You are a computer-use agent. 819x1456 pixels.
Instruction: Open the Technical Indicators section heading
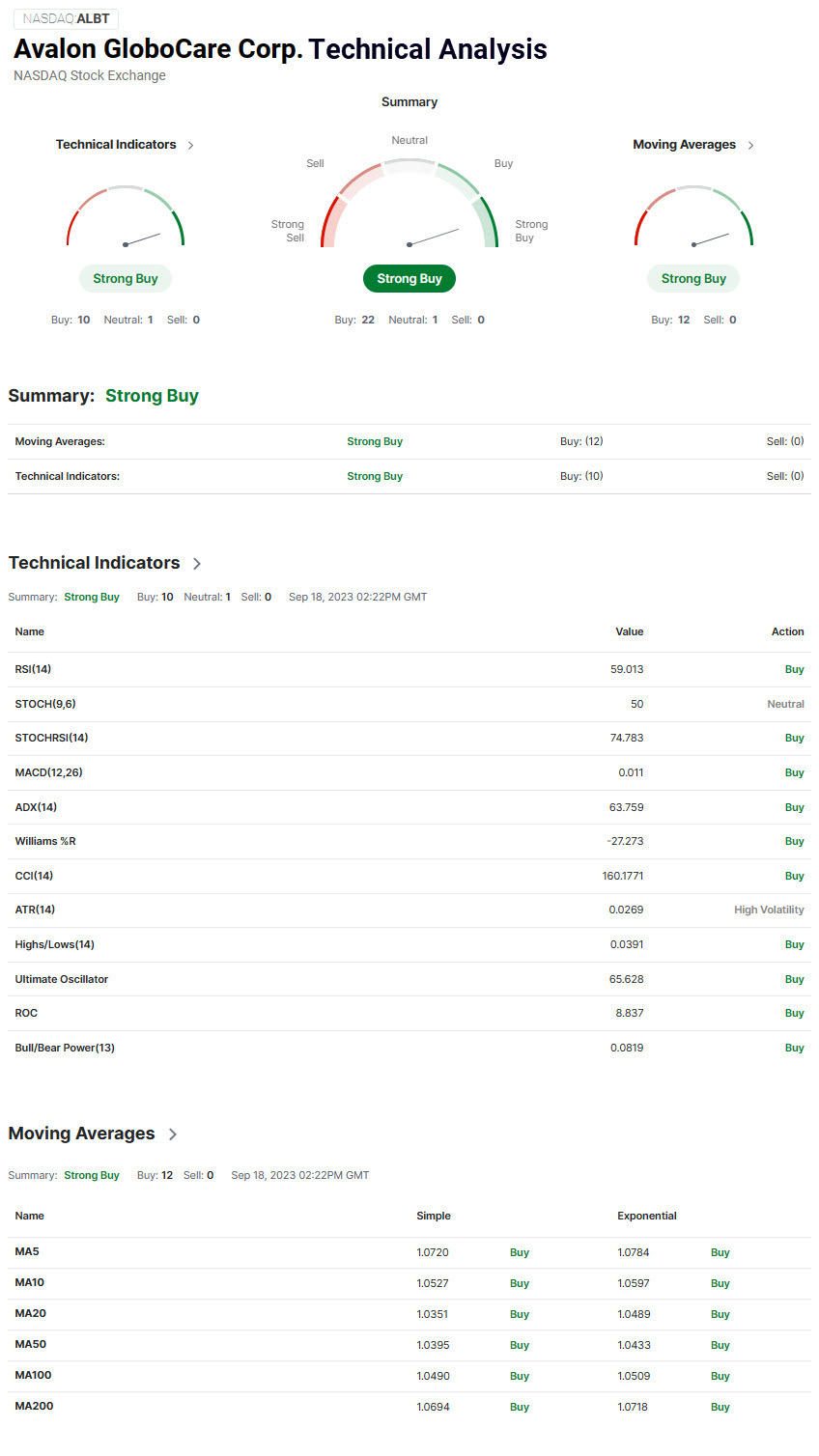(94, 563)
